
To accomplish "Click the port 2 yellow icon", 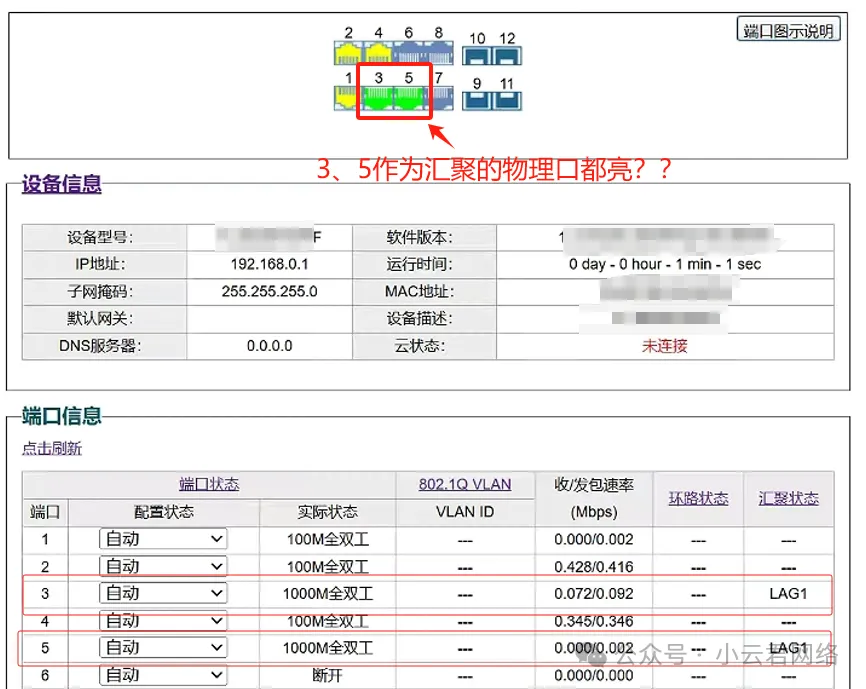I will click(348, 53).
